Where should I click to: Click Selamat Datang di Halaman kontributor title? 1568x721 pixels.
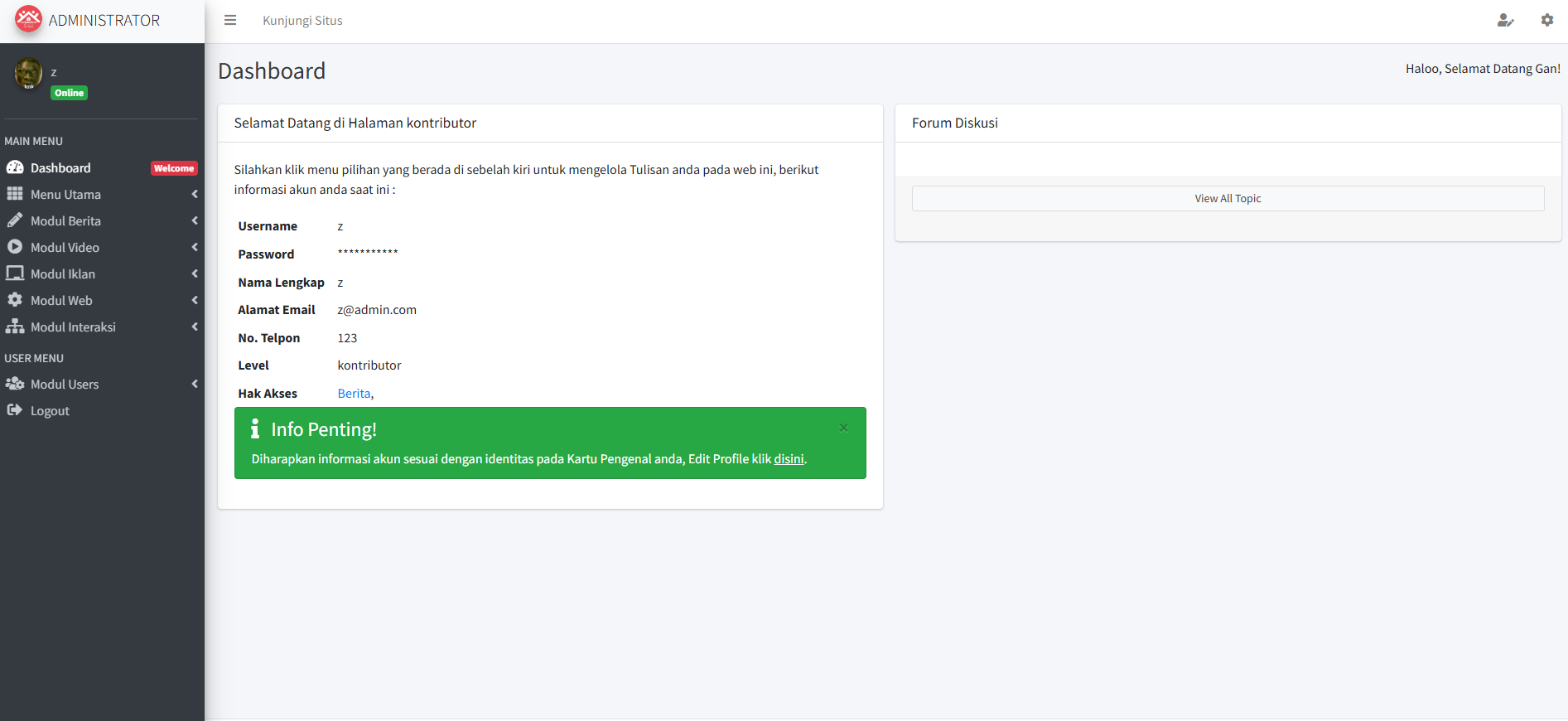pyautogui.click(x=355, y=123)
